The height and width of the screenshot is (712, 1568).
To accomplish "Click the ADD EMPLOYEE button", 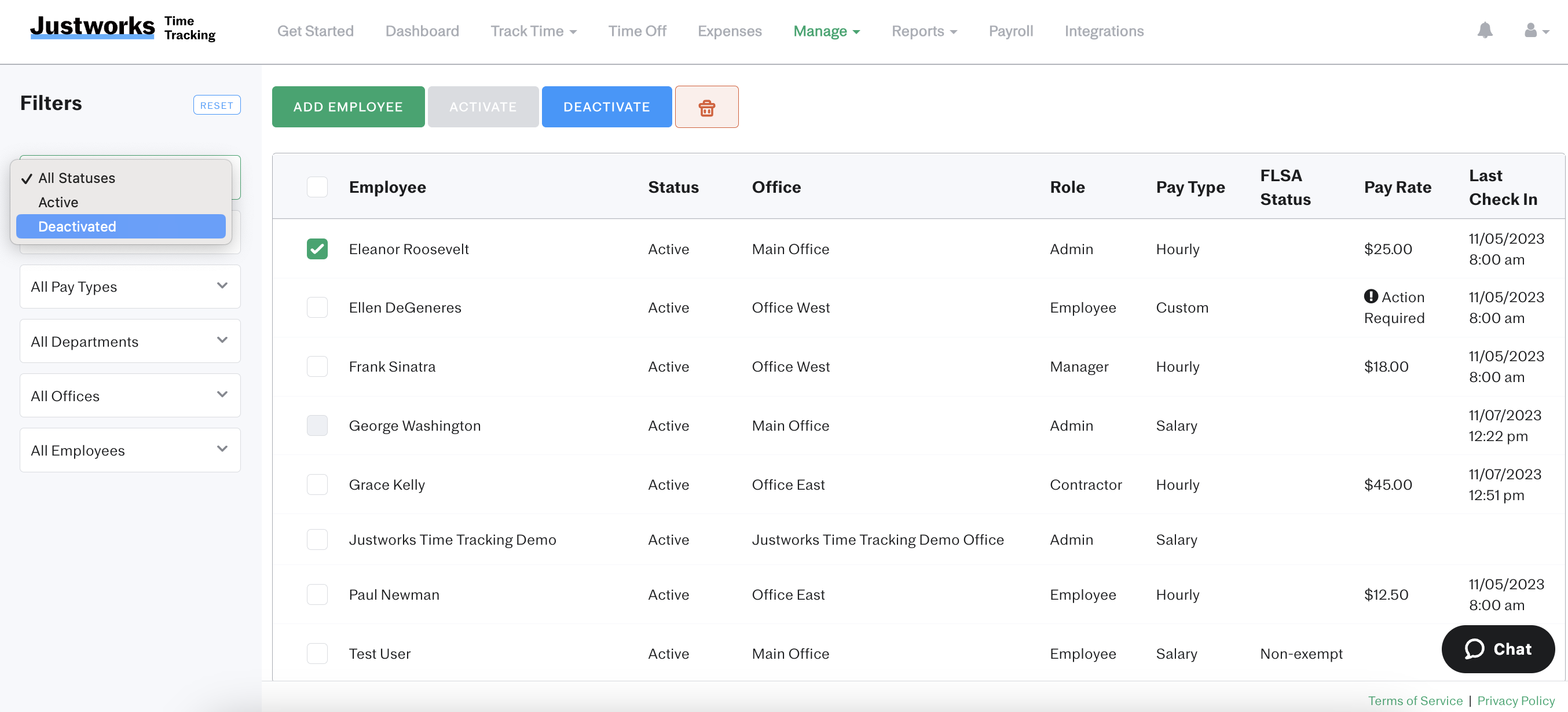I will [x=347, y=107].
